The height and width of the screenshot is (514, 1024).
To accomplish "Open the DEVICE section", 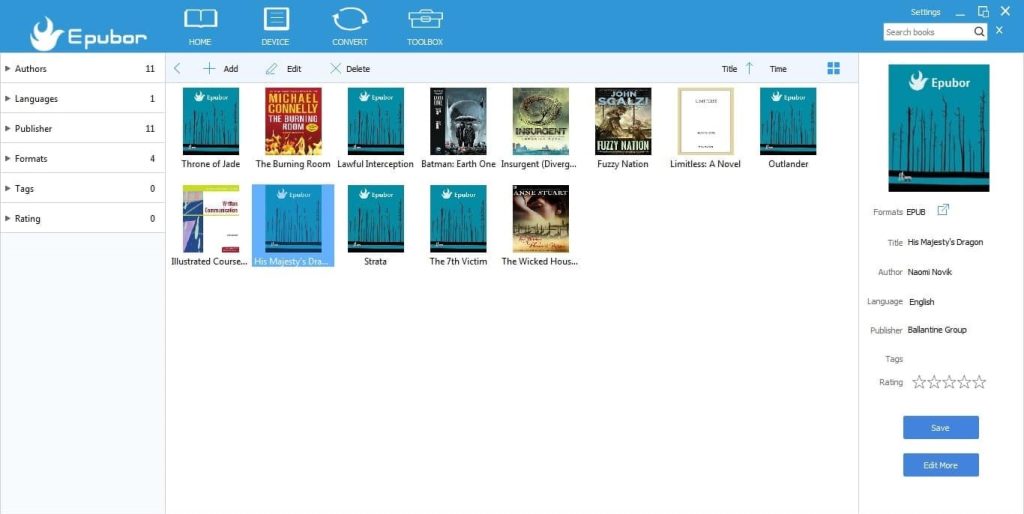I will point(276,26).
